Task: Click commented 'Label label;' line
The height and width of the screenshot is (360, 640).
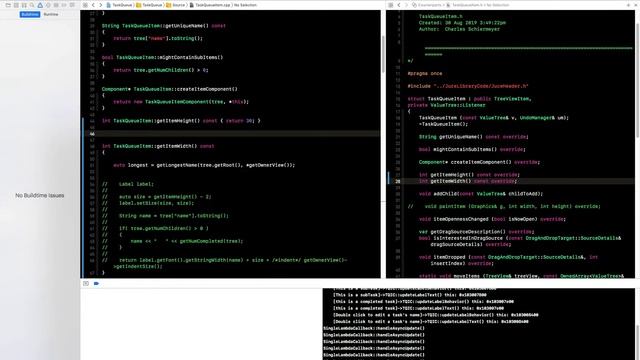Action: [128, 184]
